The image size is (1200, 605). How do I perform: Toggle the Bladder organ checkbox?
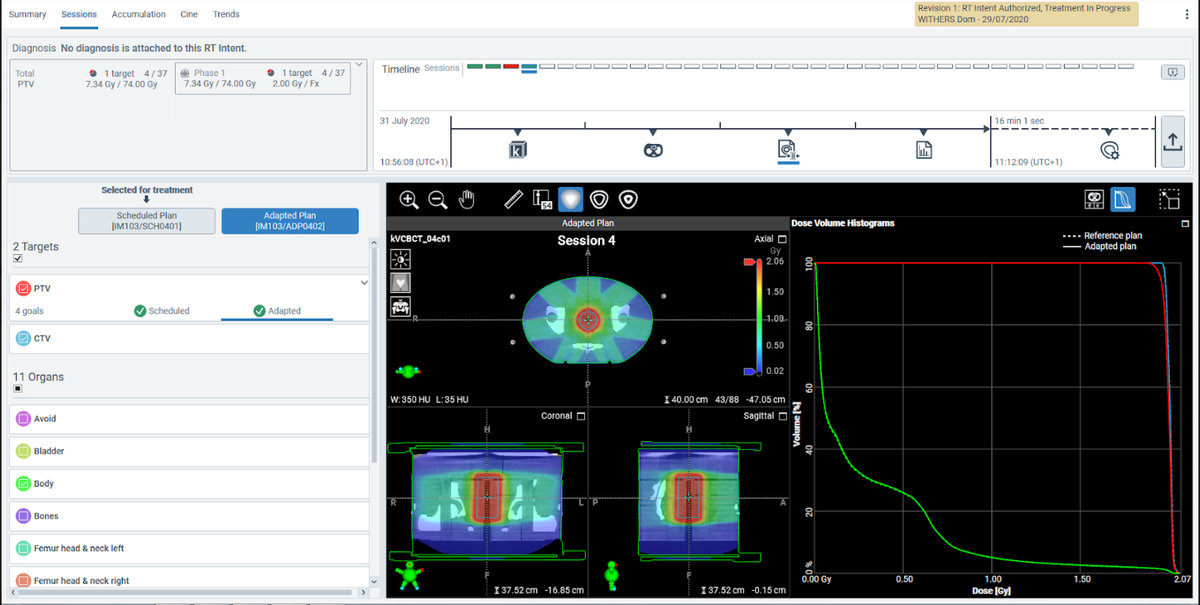(22, 450)
